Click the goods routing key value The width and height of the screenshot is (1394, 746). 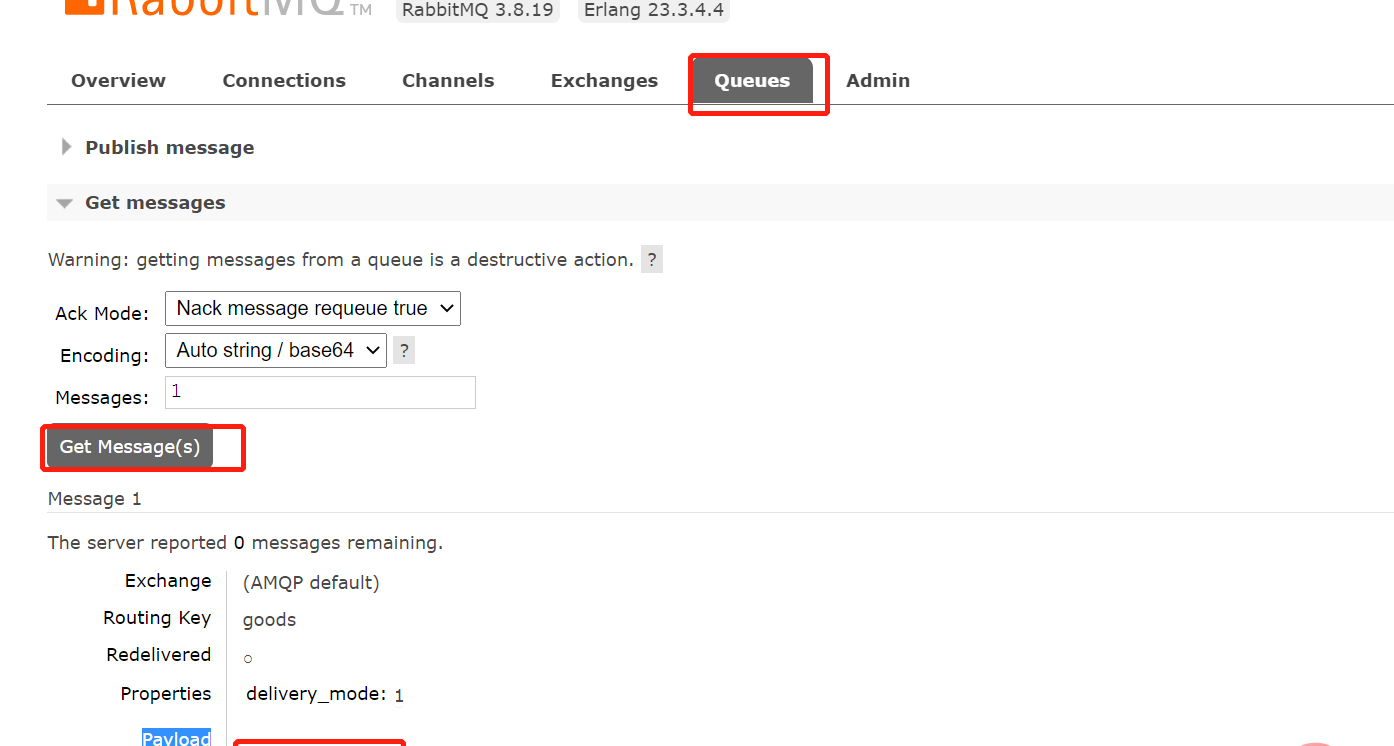(x=269, y=620)
